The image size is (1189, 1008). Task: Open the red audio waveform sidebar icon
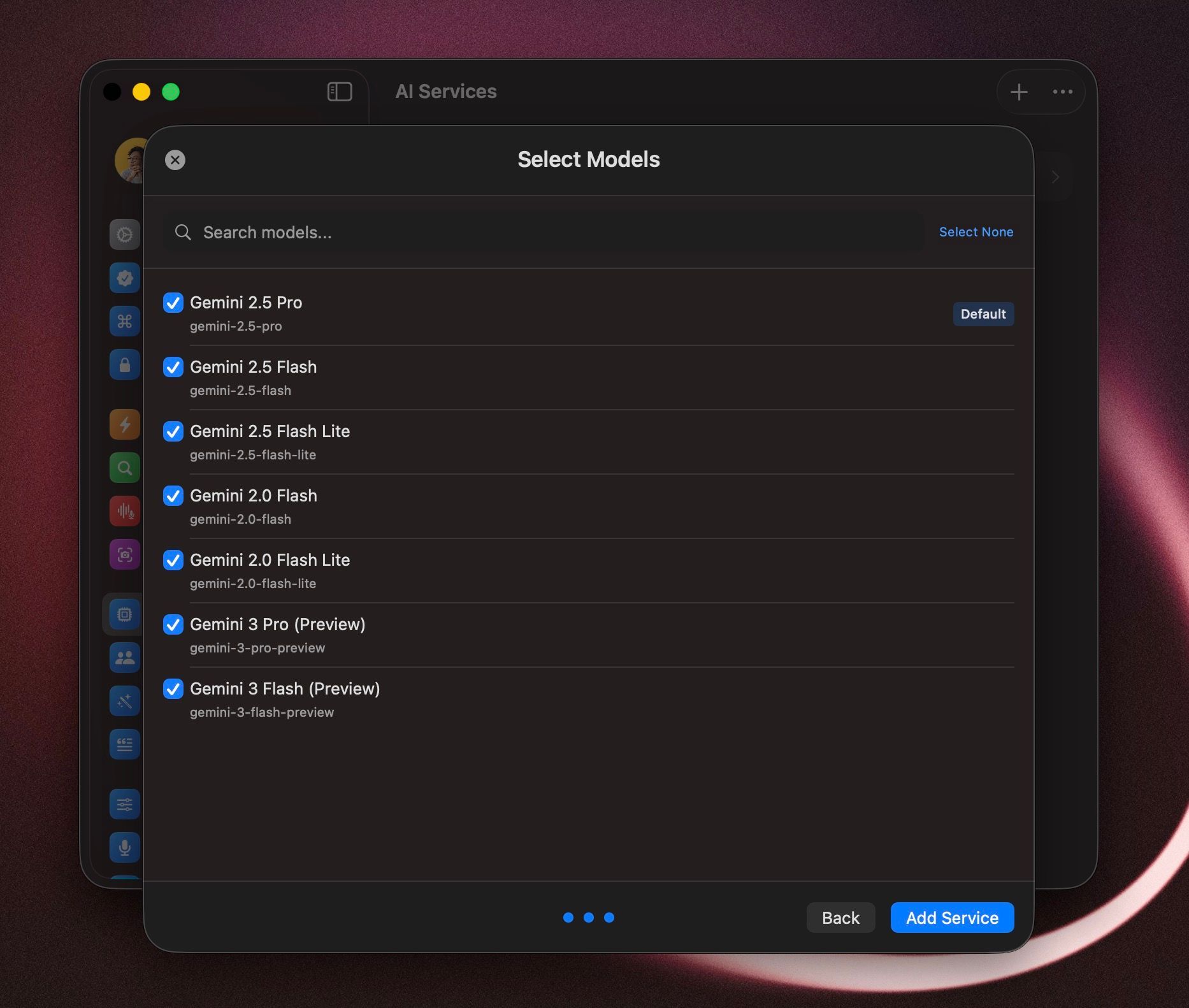point(125,511)
